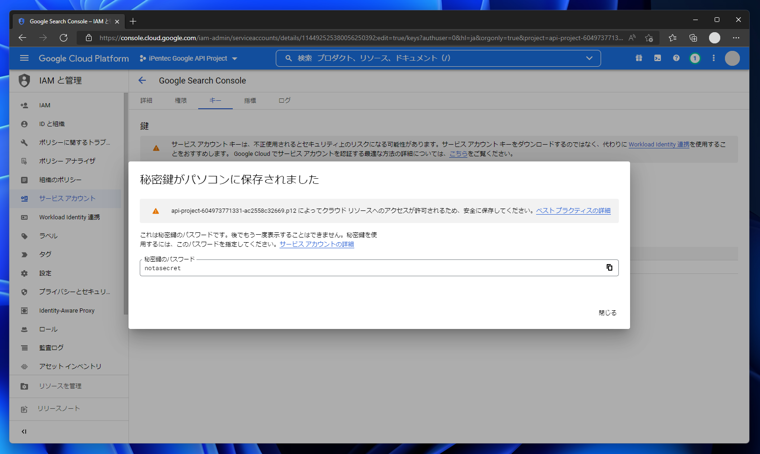Copy the private key password to clipboard

[x=609, y=267]
